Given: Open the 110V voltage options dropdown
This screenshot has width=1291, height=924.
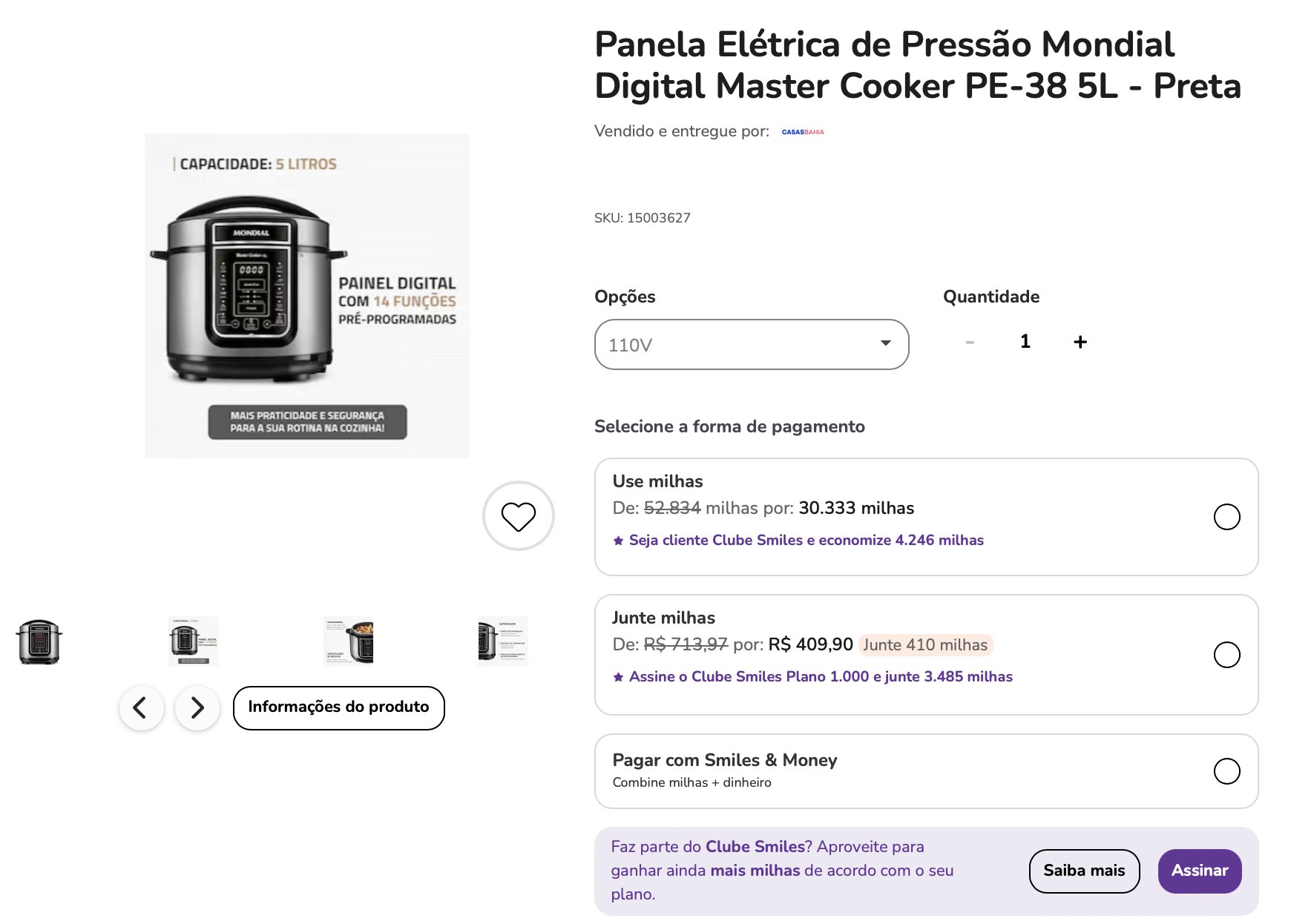Looking at the screenshot, I should [x=752, y=344].
